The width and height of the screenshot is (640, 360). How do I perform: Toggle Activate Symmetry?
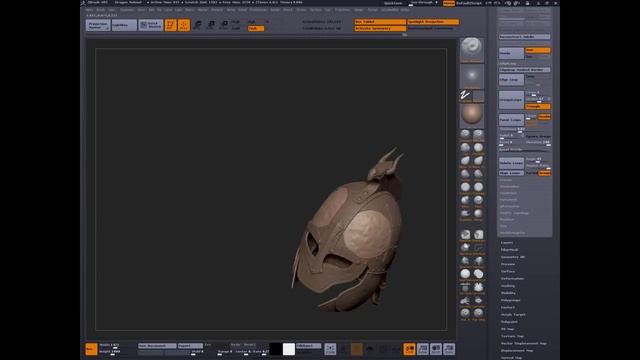tap(380, 29)
